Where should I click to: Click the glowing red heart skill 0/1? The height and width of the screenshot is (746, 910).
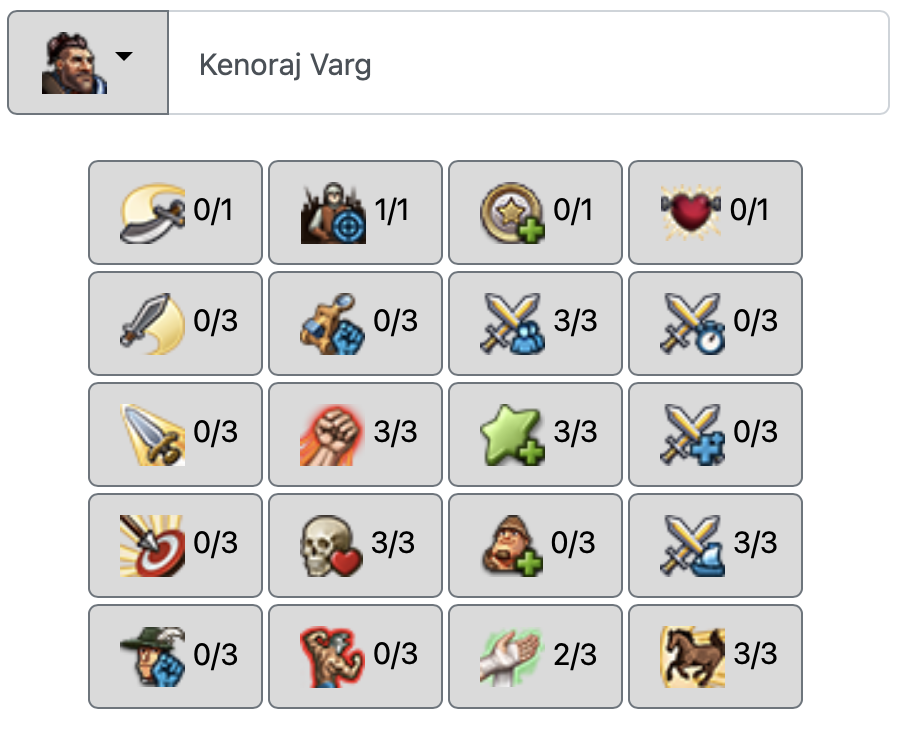coord(715,211)
